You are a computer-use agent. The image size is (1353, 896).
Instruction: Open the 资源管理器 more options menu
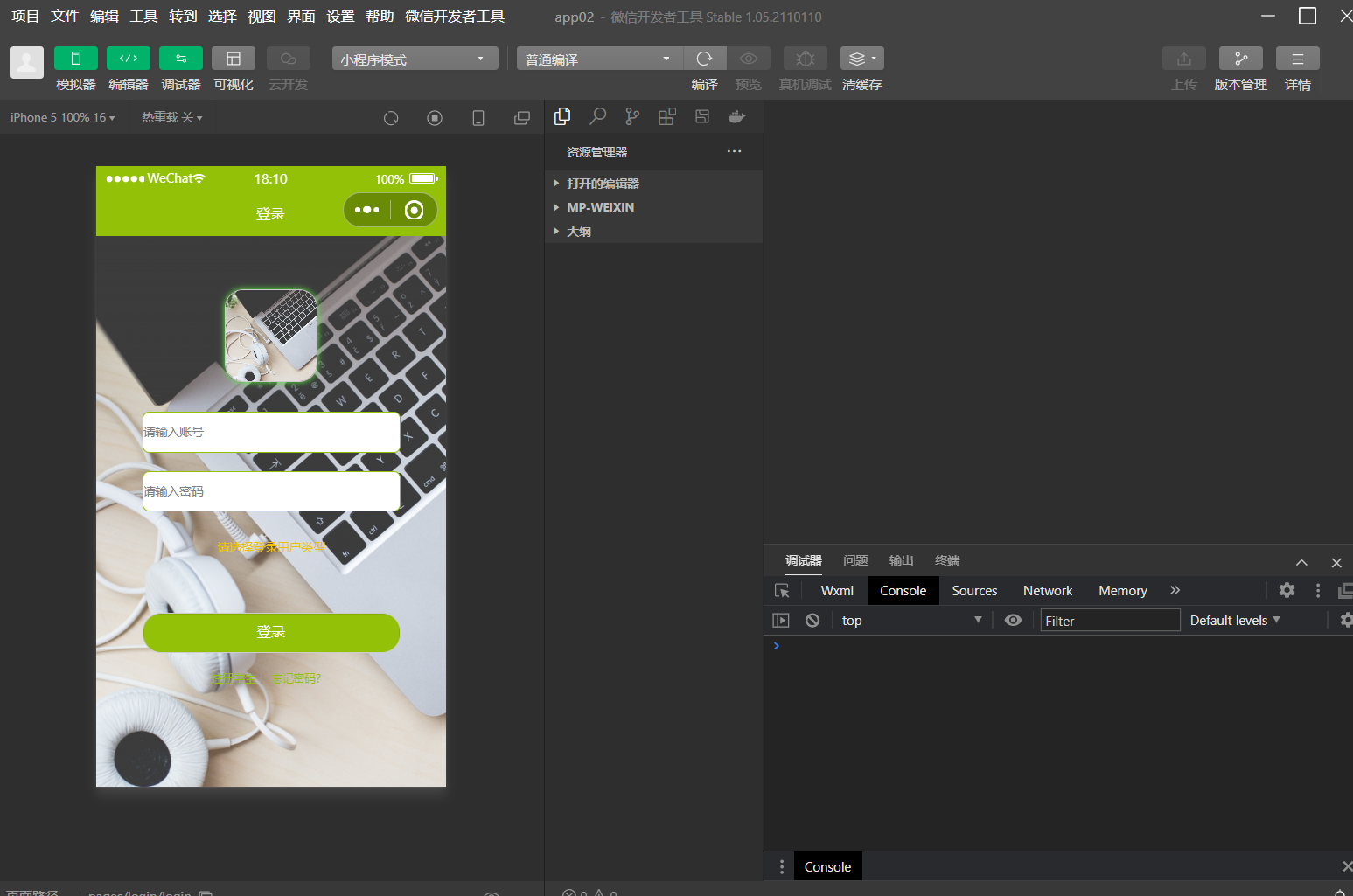coord(734,151)
